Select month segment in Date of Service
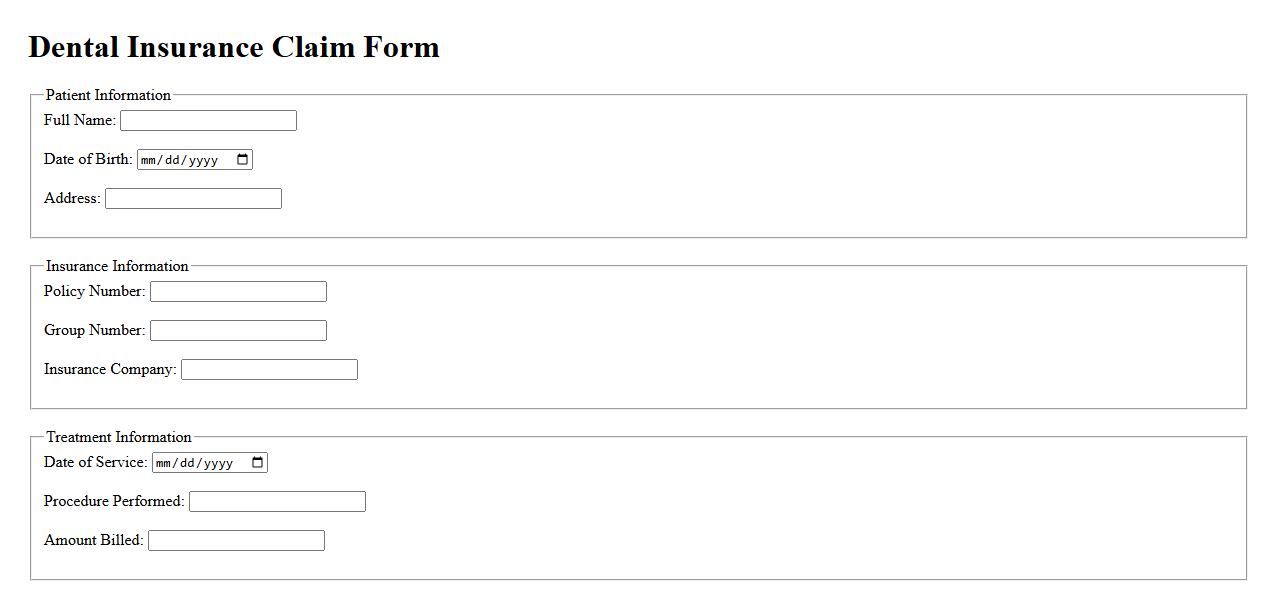The height and width of the screenshot is (601, 1278). (x=165, y=463)
